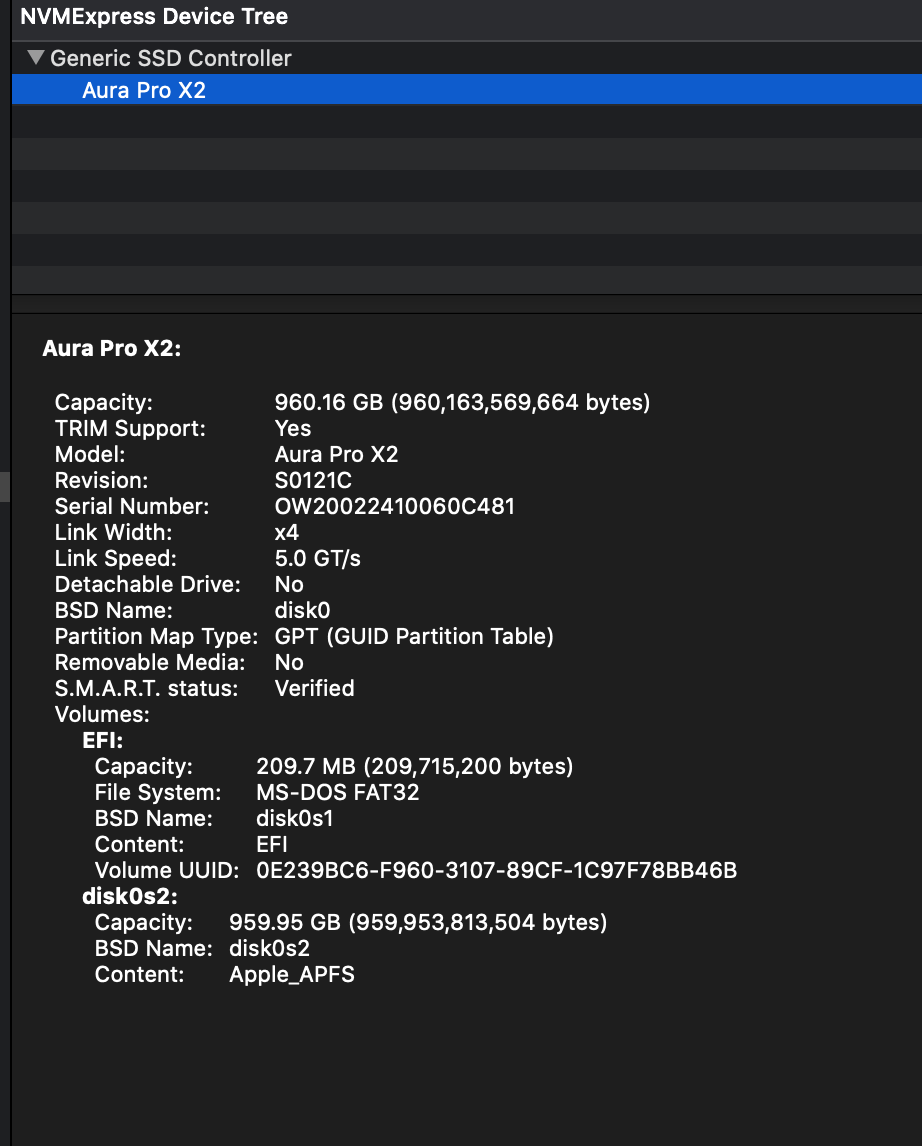Click the Partition Map Type: label

[x=156, y=637]
